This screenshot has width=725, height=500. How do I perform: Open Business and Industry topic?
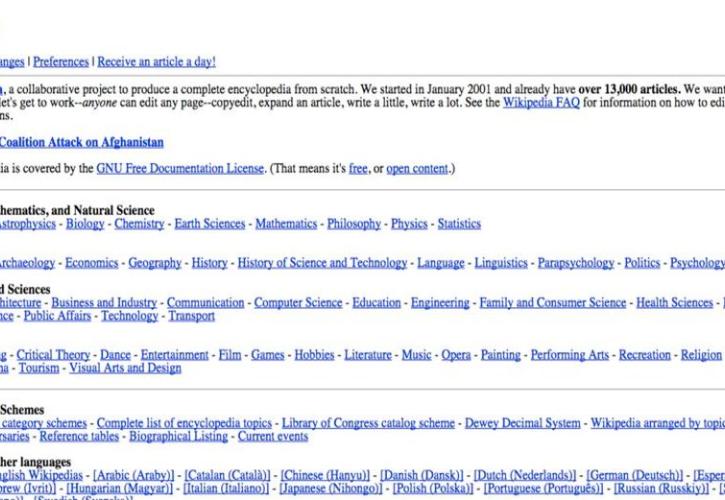(104, 302)
